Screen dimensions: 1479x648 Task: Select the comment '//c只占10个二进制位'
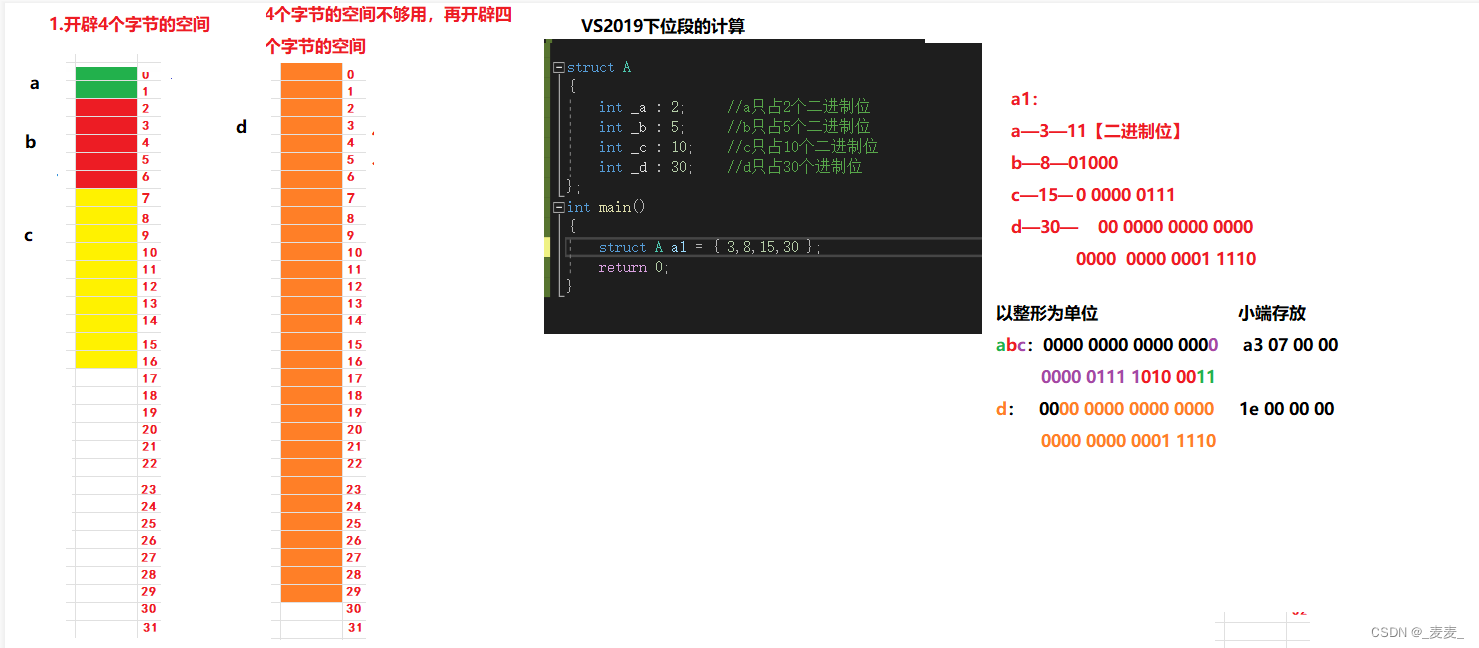[803, 148]
